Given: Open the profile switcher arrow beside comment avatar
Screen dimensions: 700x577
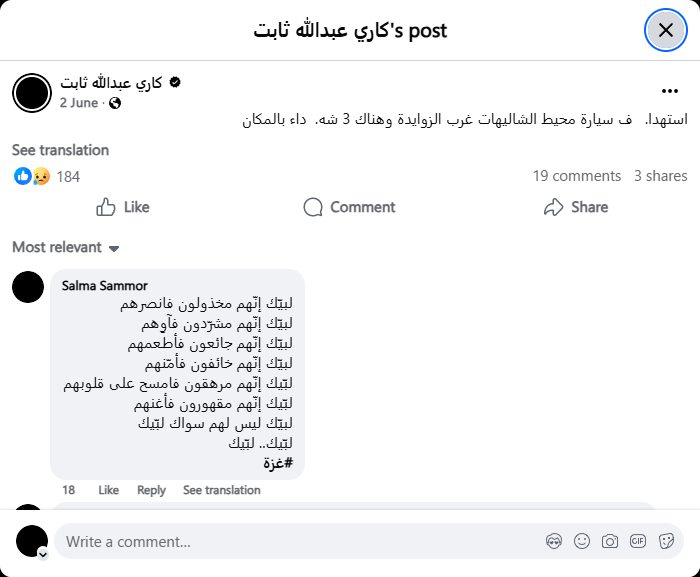Looking at the screenshot, I should point(43,553).
